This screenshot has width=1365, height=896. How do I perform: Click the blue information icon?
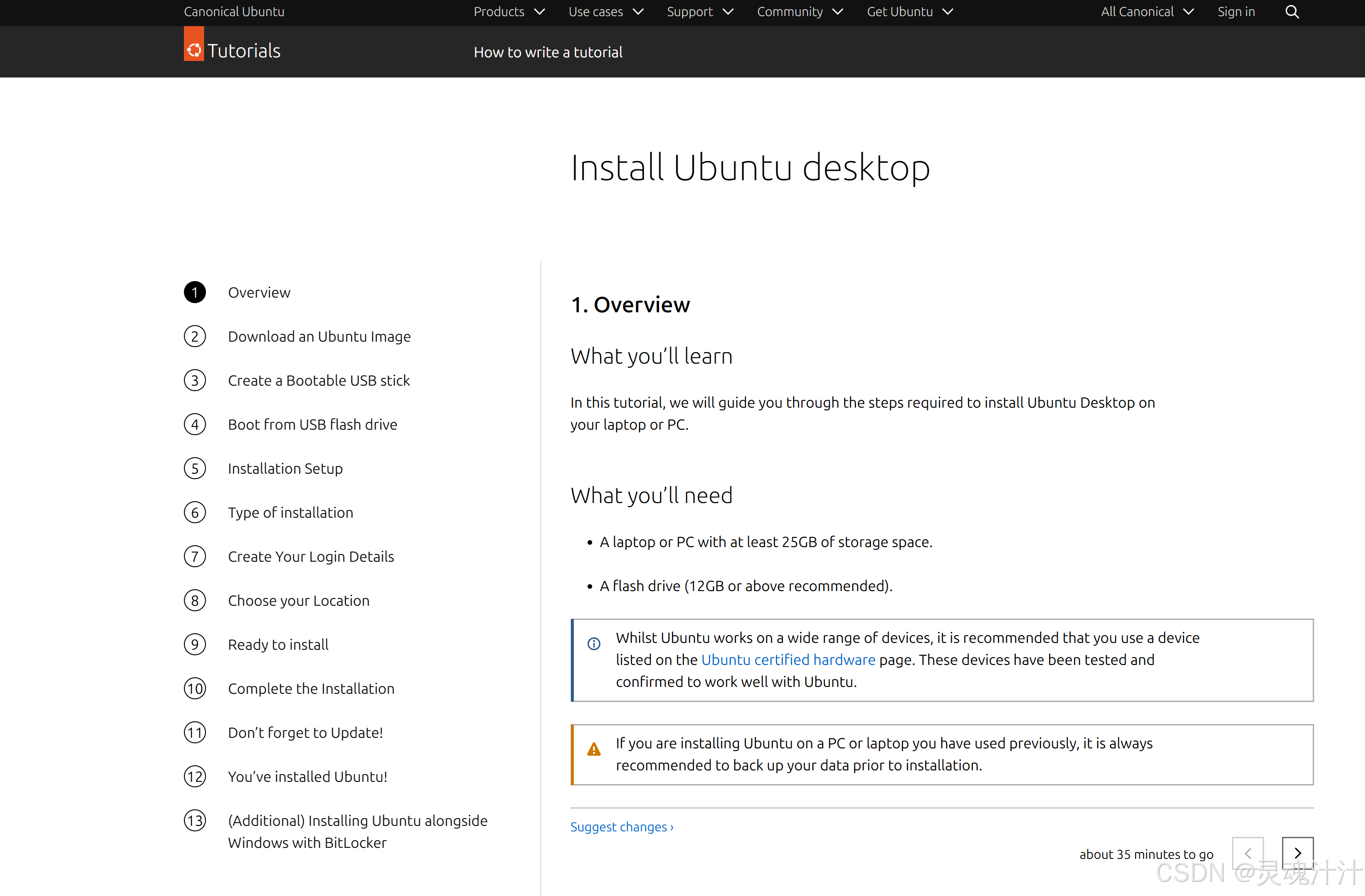(x=594, y=644)
